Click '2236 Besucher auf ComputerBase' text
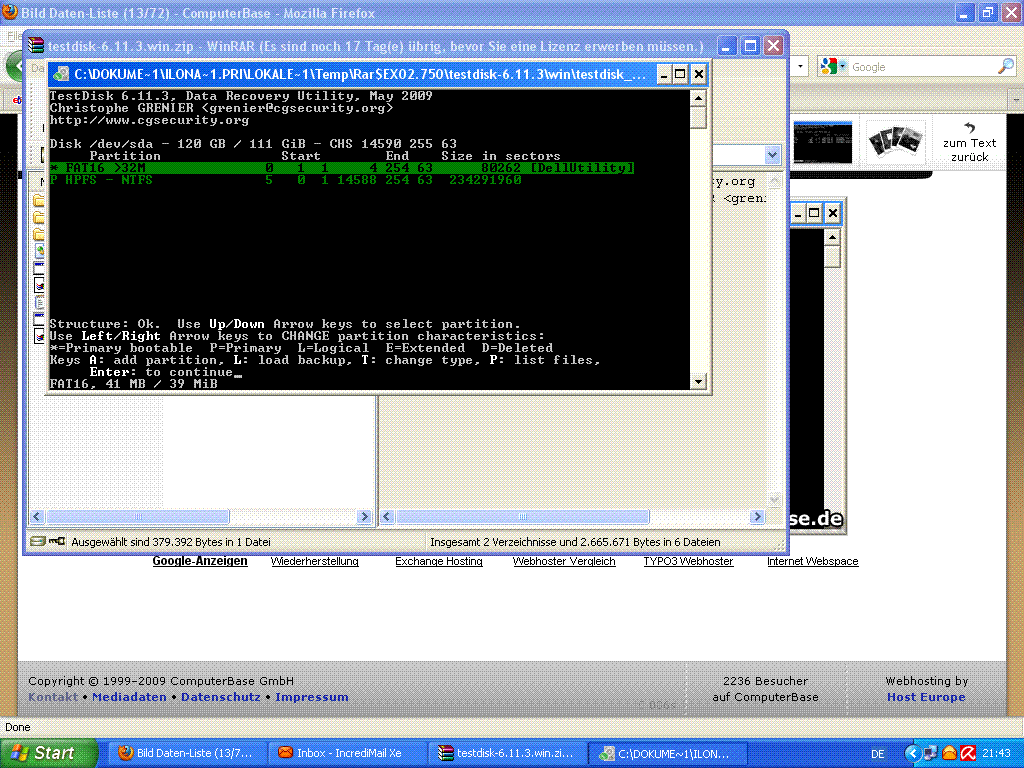 pos(765,689)
